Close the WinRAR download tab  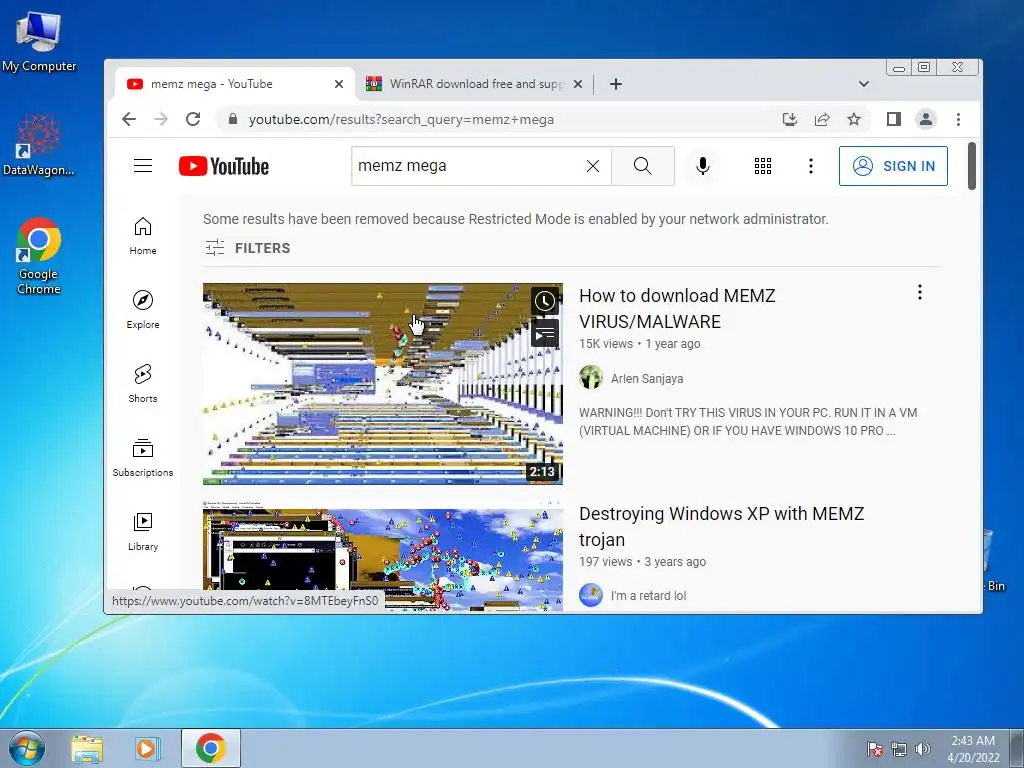(x=577, y=84)
